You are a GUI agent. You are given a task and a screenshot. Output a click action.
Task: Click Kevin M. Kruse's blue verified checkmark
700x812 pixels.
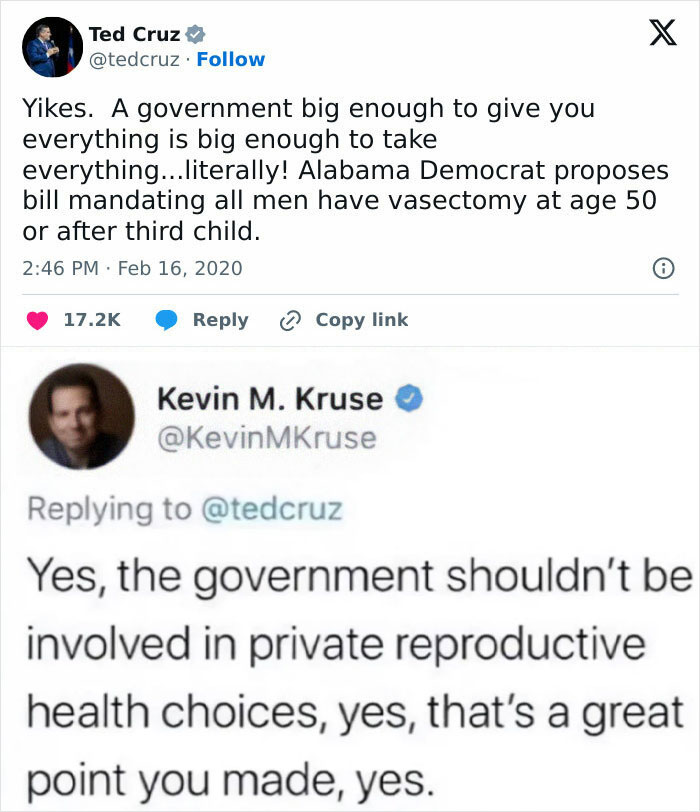(407, 396)
